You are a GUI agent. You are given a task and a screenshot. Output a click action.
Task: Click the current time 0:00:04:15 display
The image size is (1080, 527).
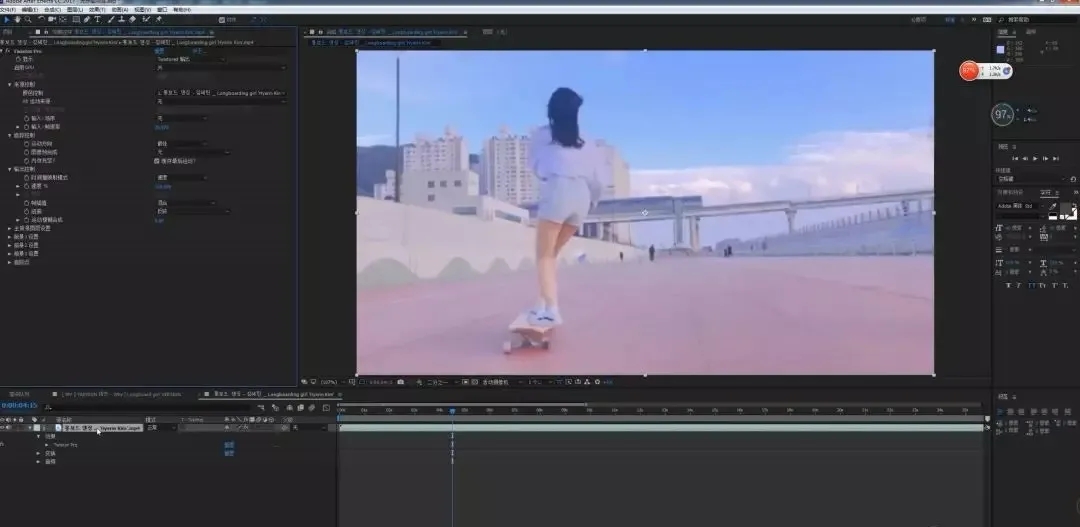(19, 406)
